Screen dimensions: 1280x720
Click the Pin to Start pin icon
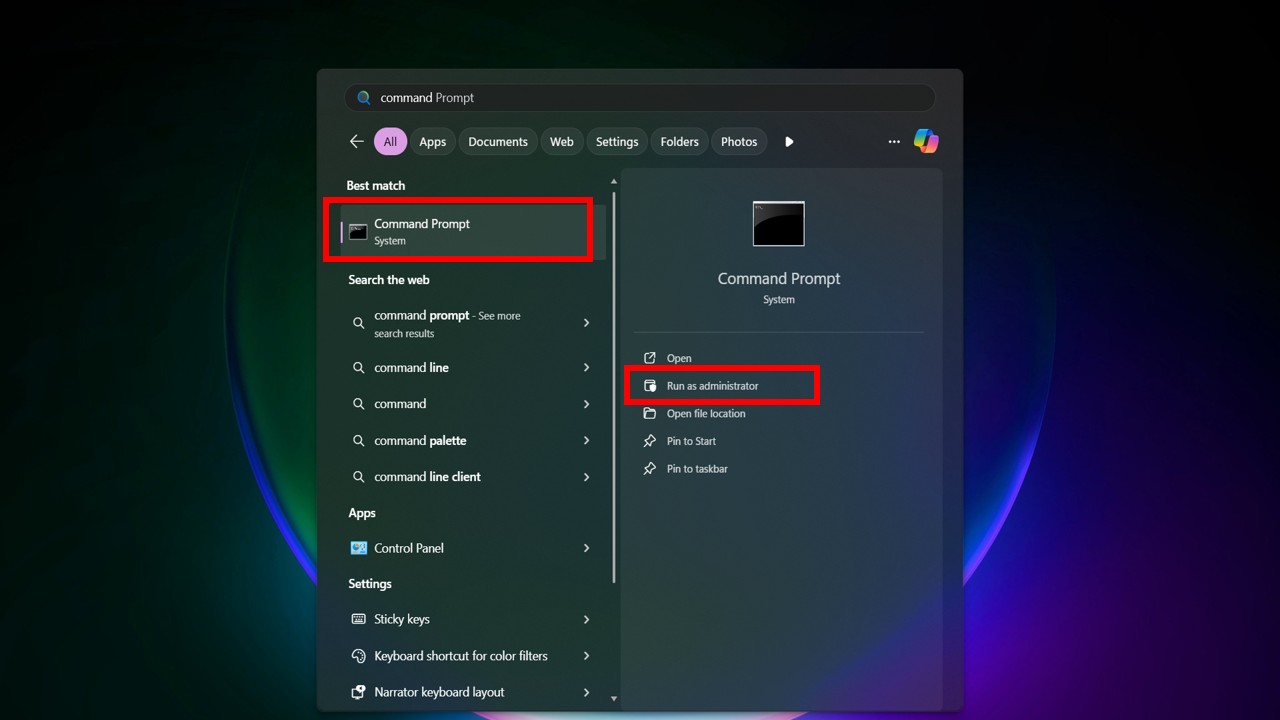click(x=650, y=441)
